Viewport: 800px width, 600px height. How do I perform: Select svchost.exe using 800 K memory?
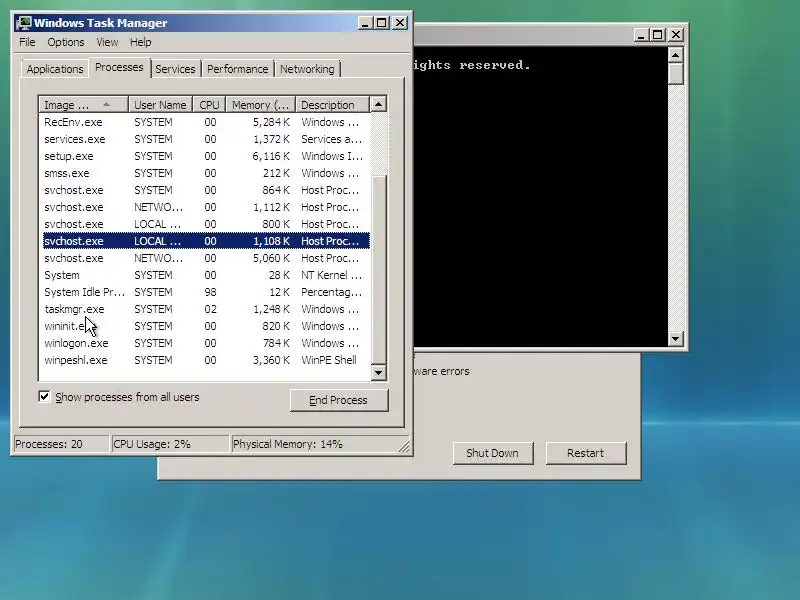[x=206, y=224]
